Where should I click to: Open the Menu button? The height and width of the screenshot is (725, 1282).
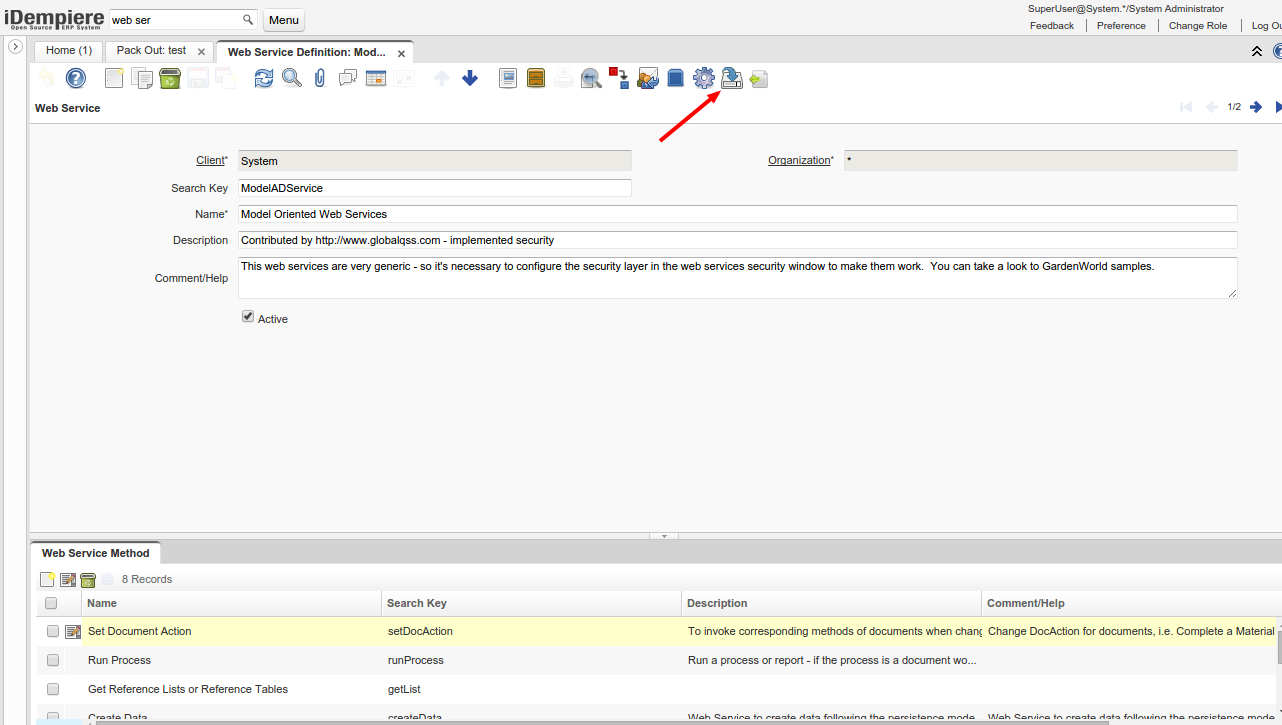[284, 20]
